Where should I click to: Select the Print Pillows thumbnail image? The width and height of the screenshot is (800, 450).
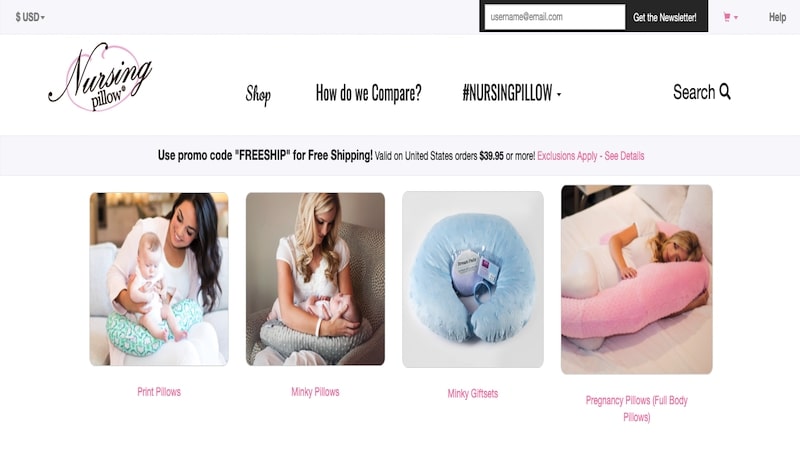[159, 279]
